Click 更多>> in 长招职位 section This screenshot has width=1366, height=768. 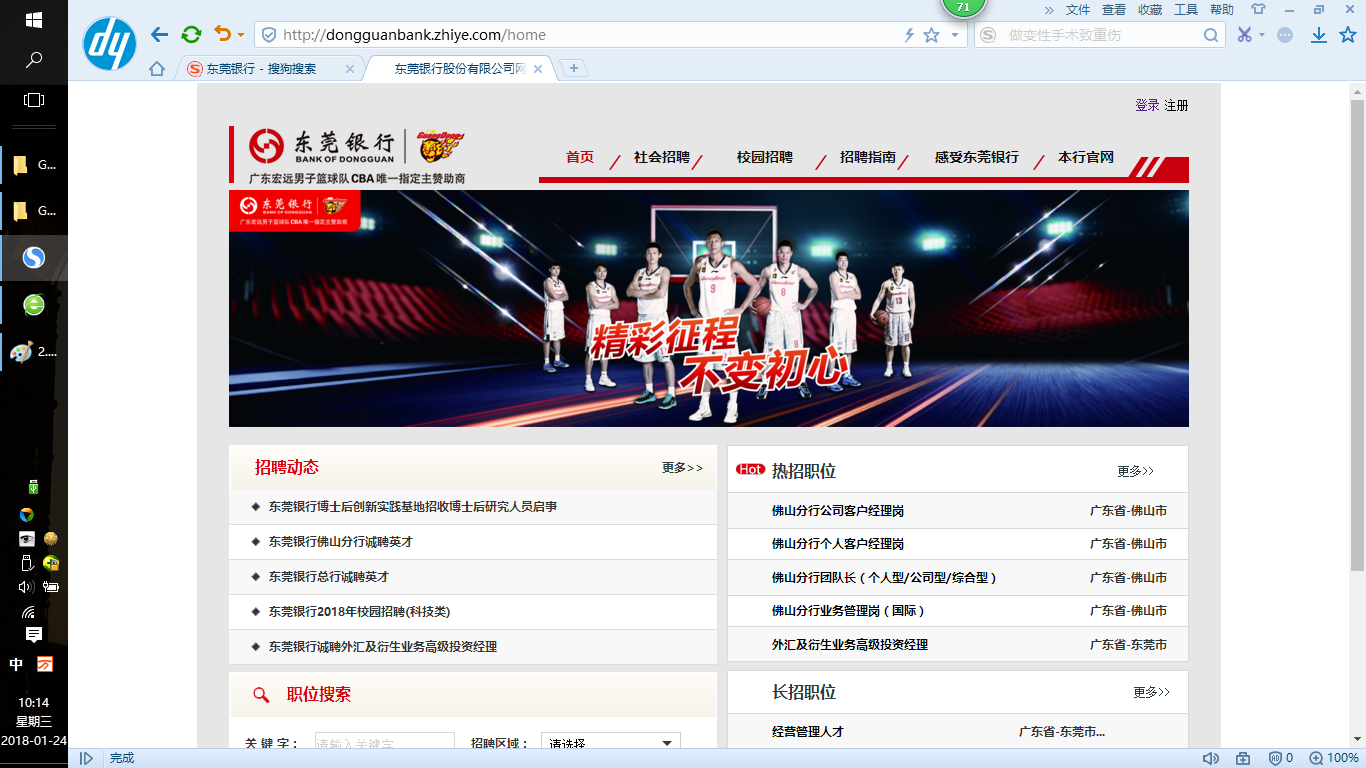[x=1152, y=692]
